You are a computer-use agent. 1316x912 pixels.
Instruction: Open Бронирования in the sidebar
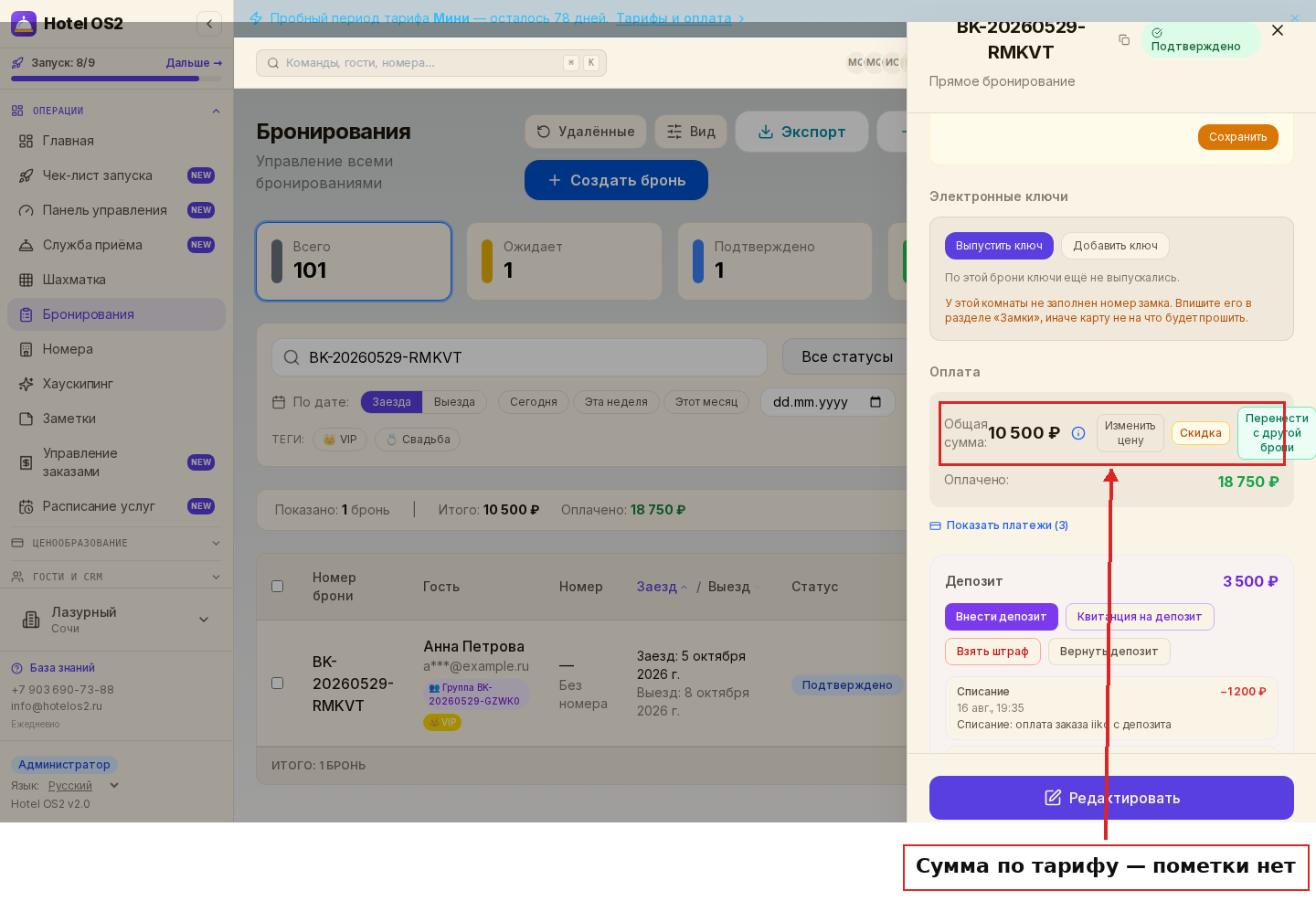click(x=117, y=314)
